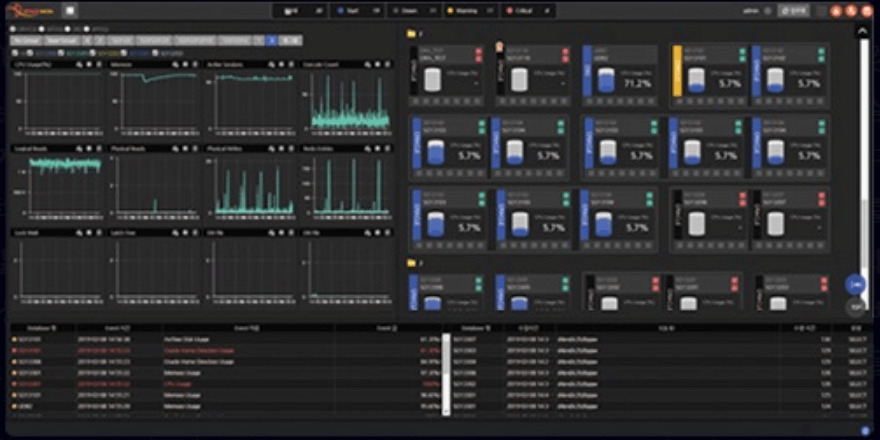880x440 pixels.
Task: Select the first radio option above No Group
Action: 13,28
